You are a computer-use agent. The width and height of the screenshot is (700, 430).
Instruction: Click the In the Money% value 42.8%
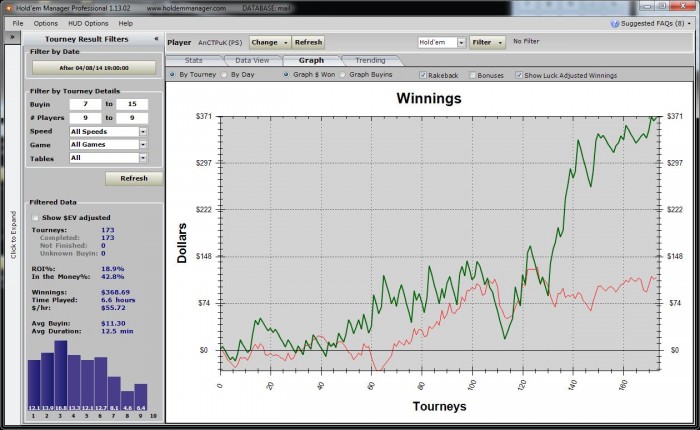(112, 277)
